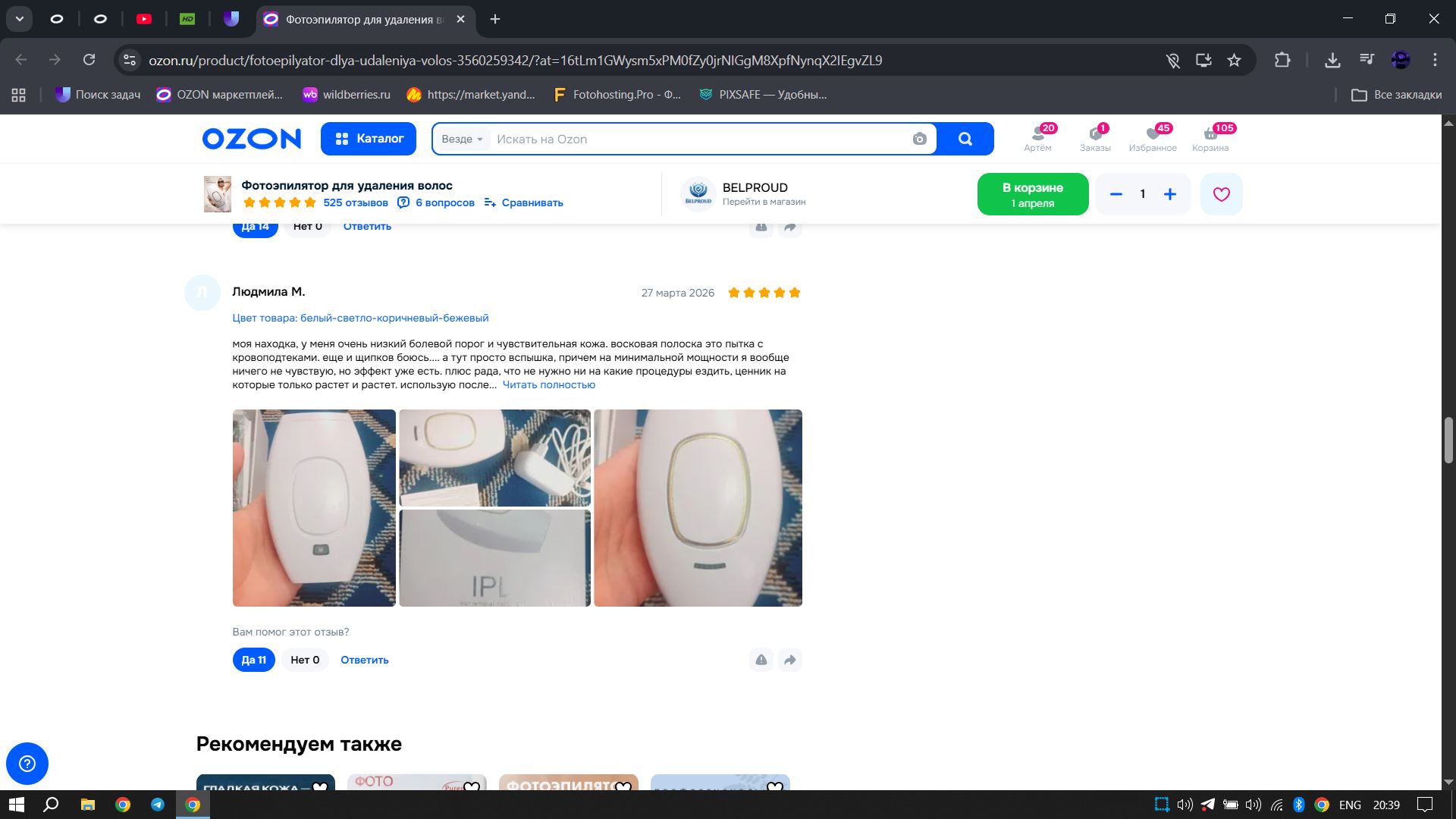
Task: Mark review helpful with Да 11
Action: pos(253,660)
